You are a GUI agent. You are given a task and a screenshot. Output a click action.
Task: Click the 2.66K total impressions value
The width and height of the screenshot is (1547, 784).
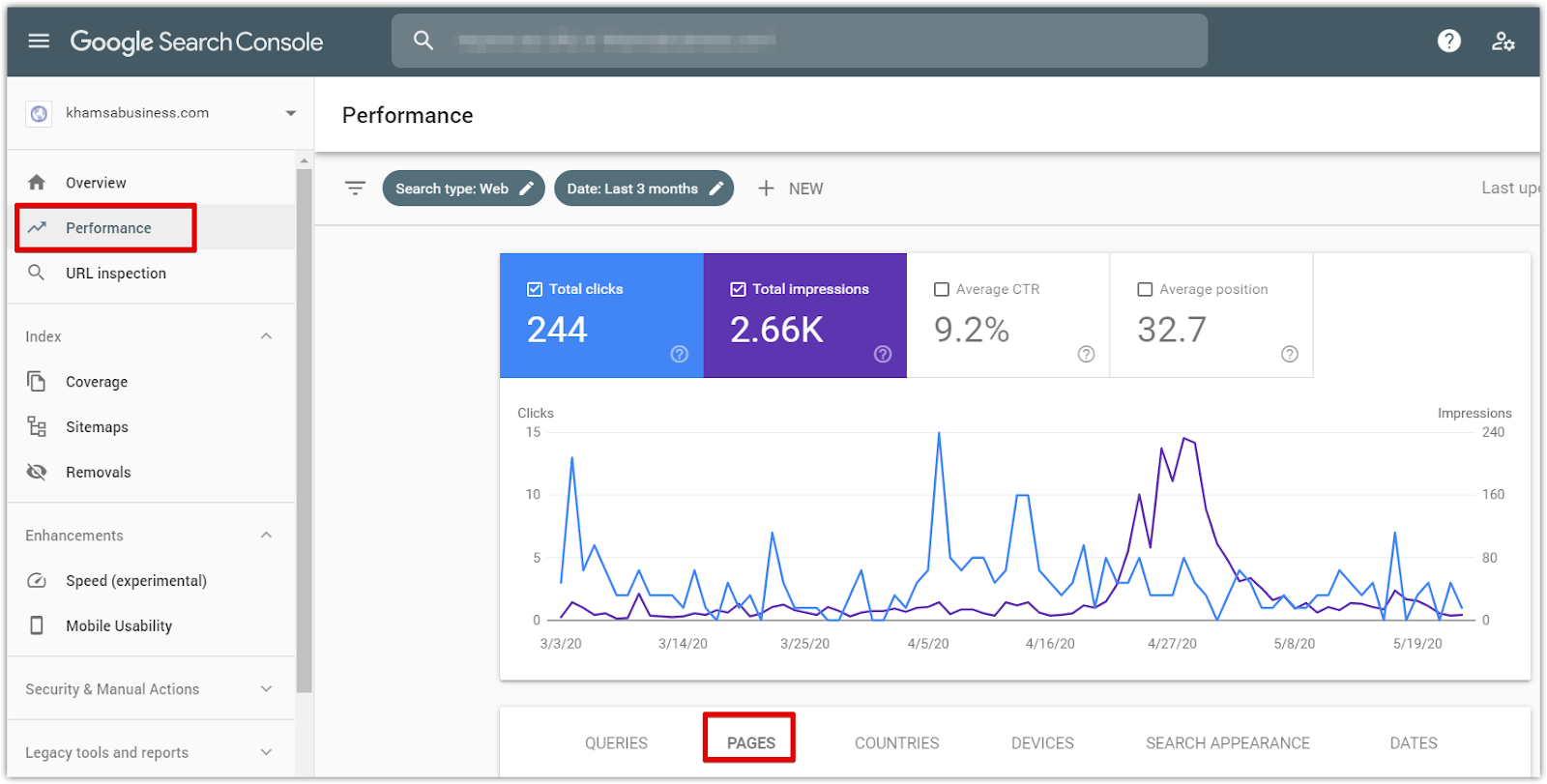776,330
